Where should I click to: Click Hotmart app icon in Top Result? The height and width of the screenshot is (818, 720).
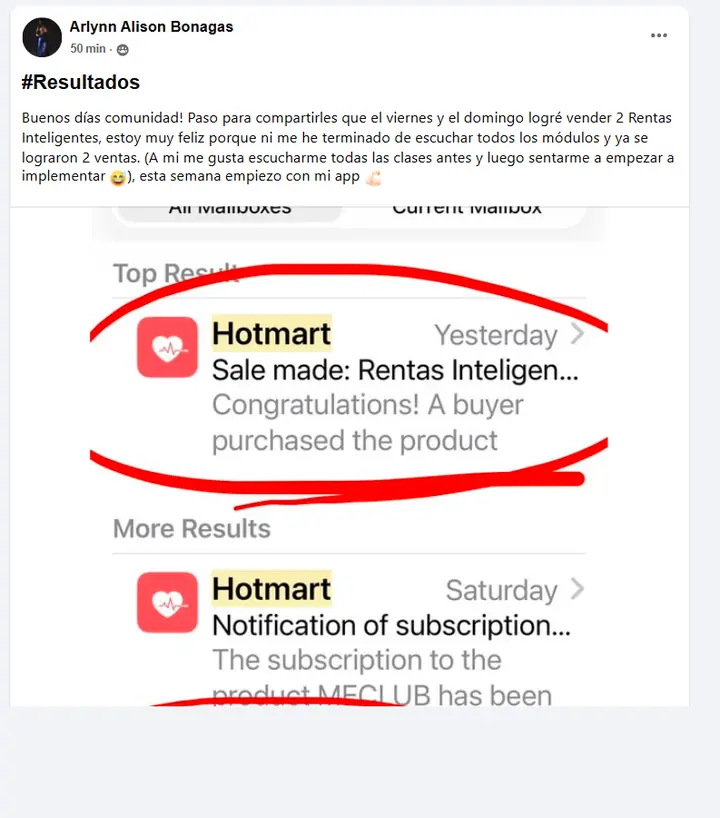coord(167,347)
